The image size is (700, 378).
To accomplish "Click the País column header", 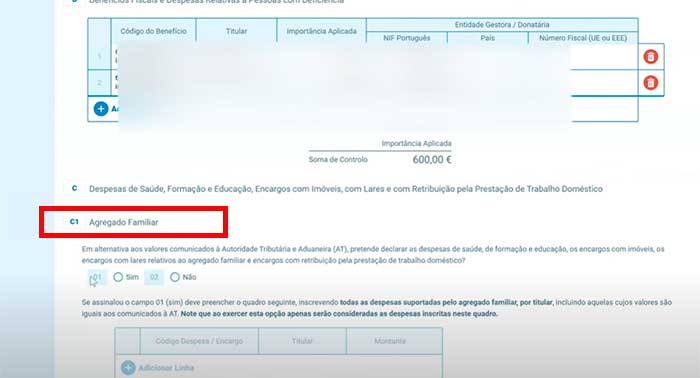I will (x=488, y=38).
